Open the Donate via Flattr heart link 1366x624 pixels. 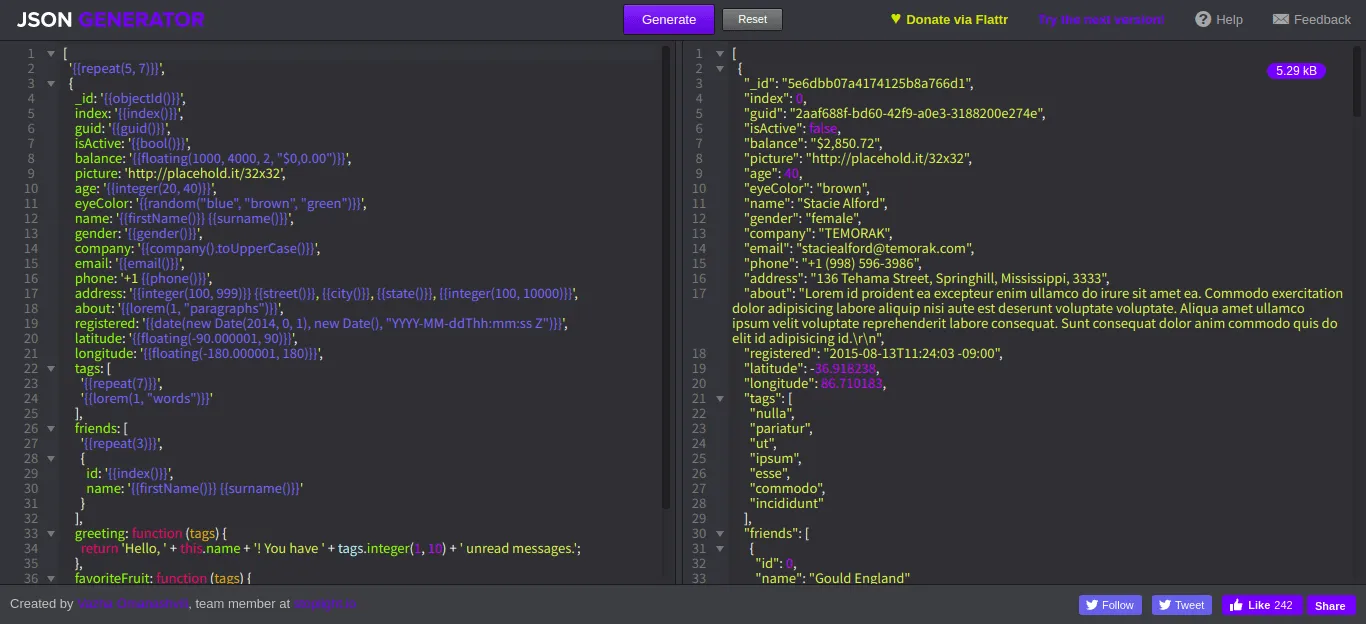(x=949, y=19)
